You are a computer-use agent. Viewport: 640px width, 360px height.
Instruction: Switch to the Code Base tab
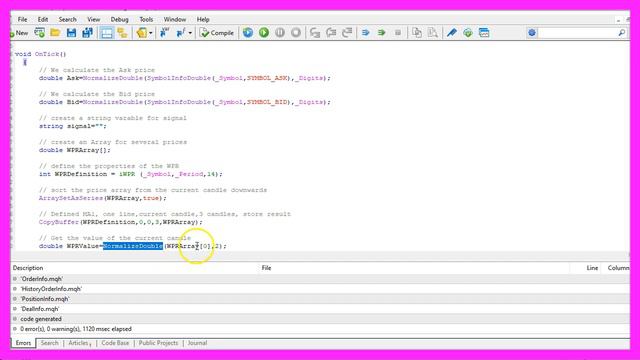[x=115, y=343]
